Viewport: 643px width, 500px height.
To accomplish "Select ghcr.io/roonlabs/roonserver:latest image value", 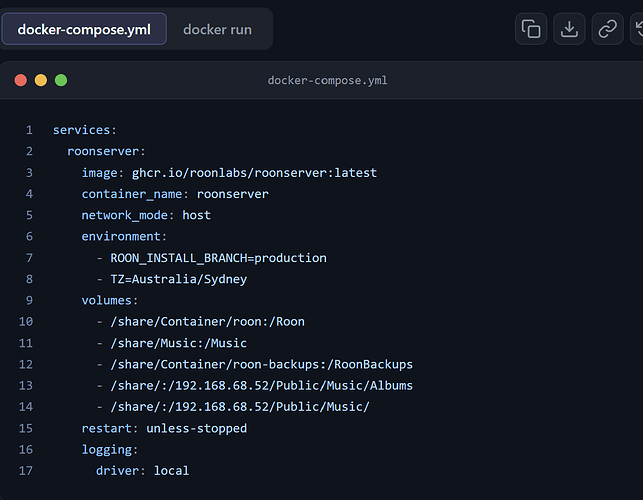I will point(254,173).
